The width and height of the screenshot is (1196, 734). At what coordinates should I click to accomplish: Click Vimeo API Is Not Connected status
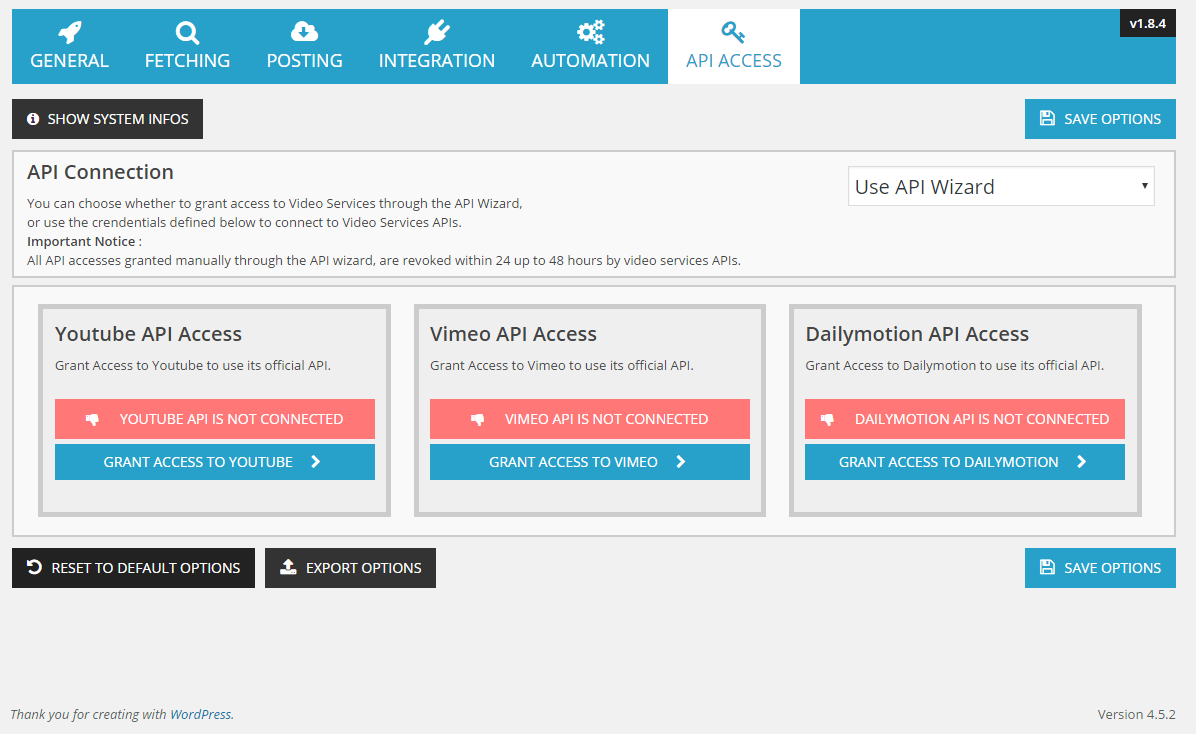pos(590,419)
